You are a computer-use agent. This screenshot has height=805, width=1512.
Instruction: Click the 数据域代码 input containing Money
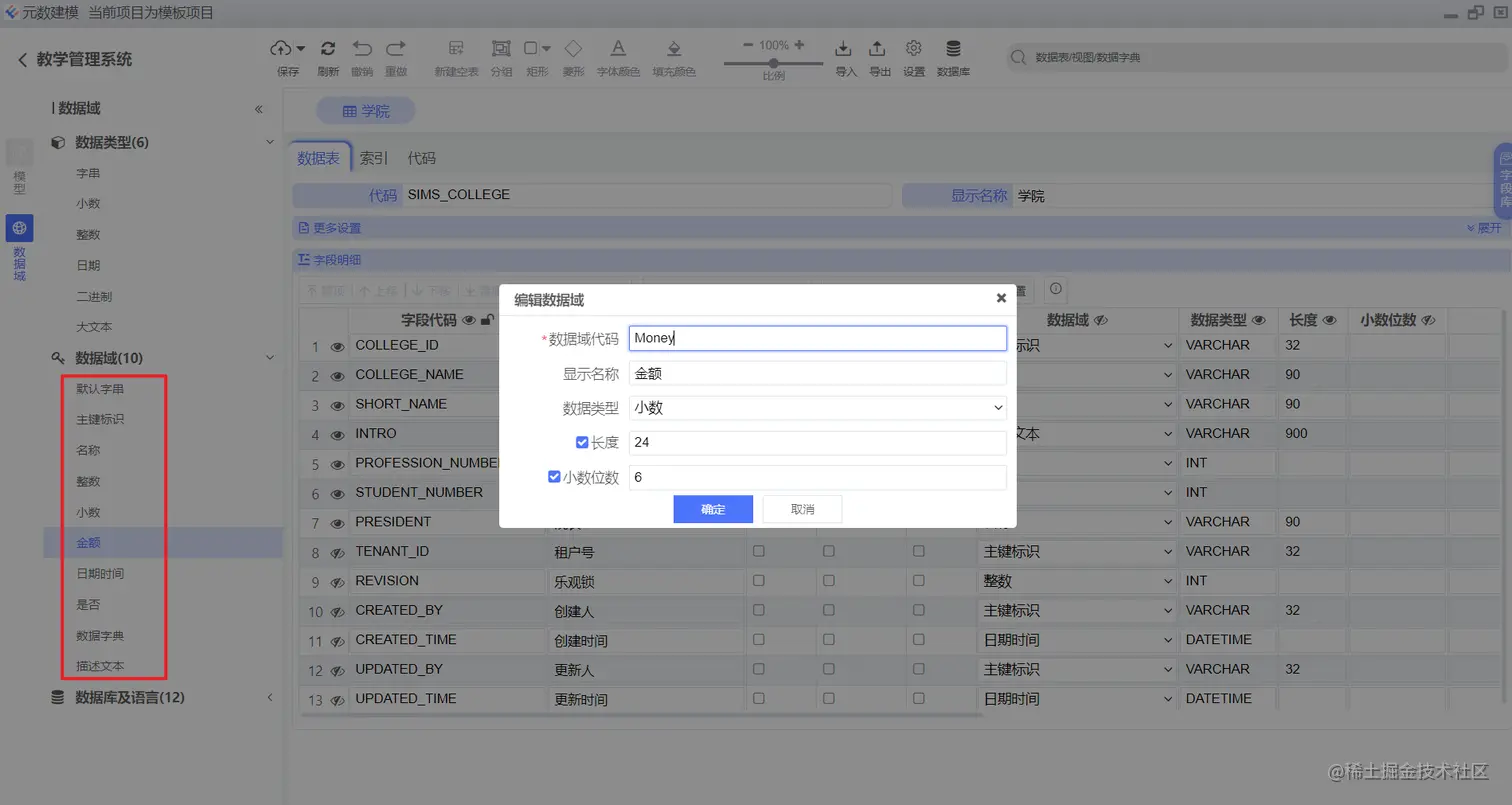click(x=817, y=338)
